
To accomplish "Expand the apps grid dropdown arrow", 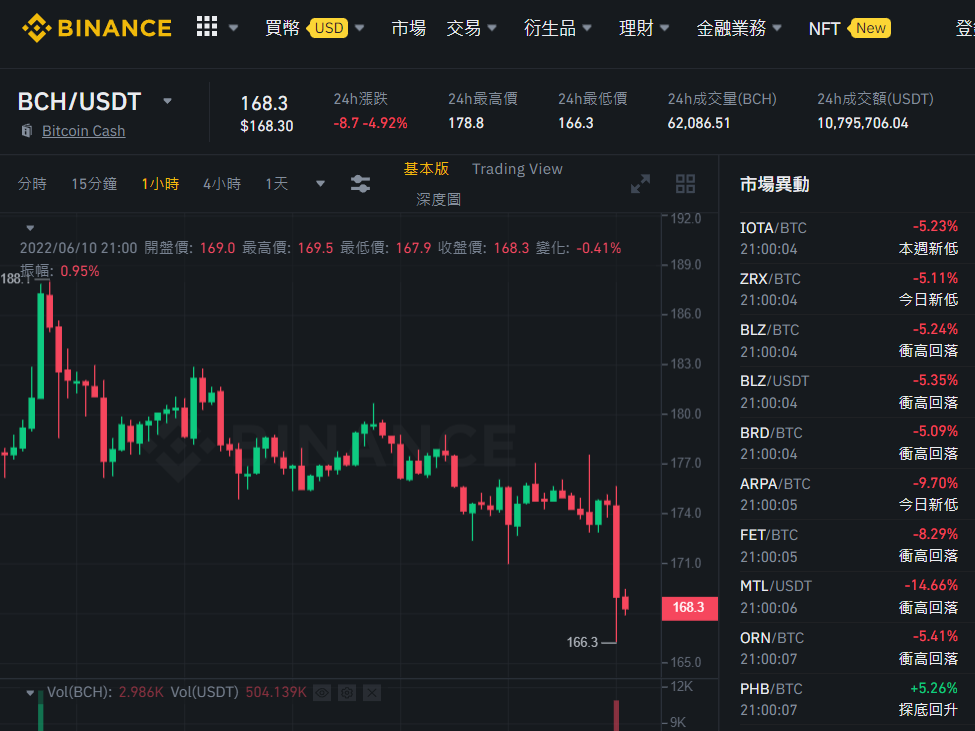I will click(234, 28).
